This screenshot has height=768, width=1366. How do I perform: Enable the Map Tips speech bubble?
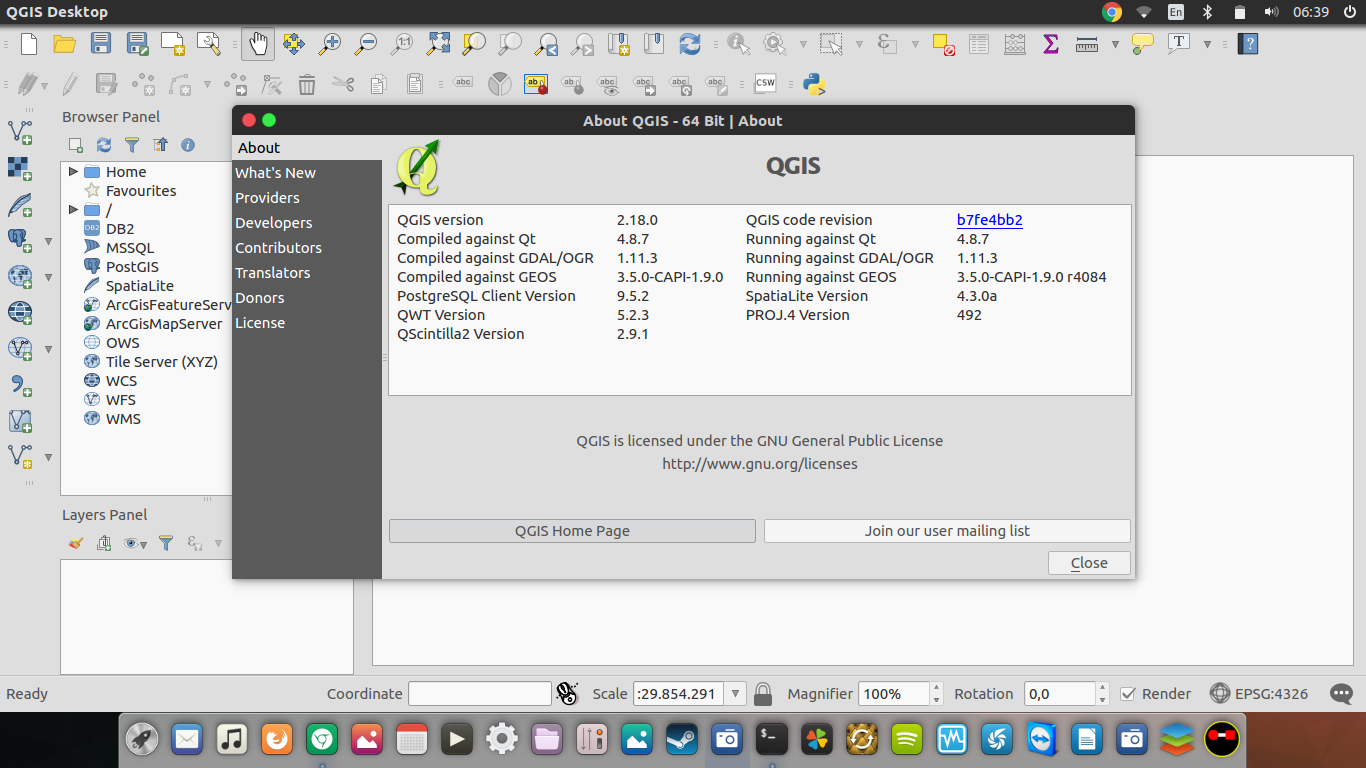(1143, 44)
